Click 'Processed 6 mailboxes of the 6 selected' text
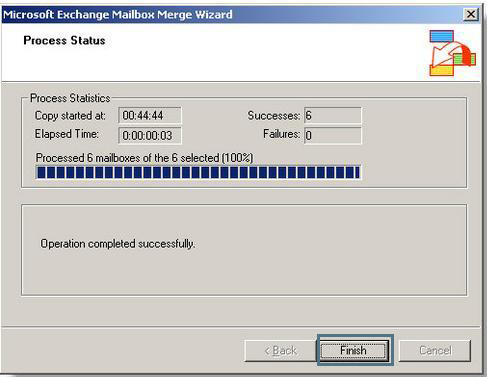 click(x=144, y=158)
